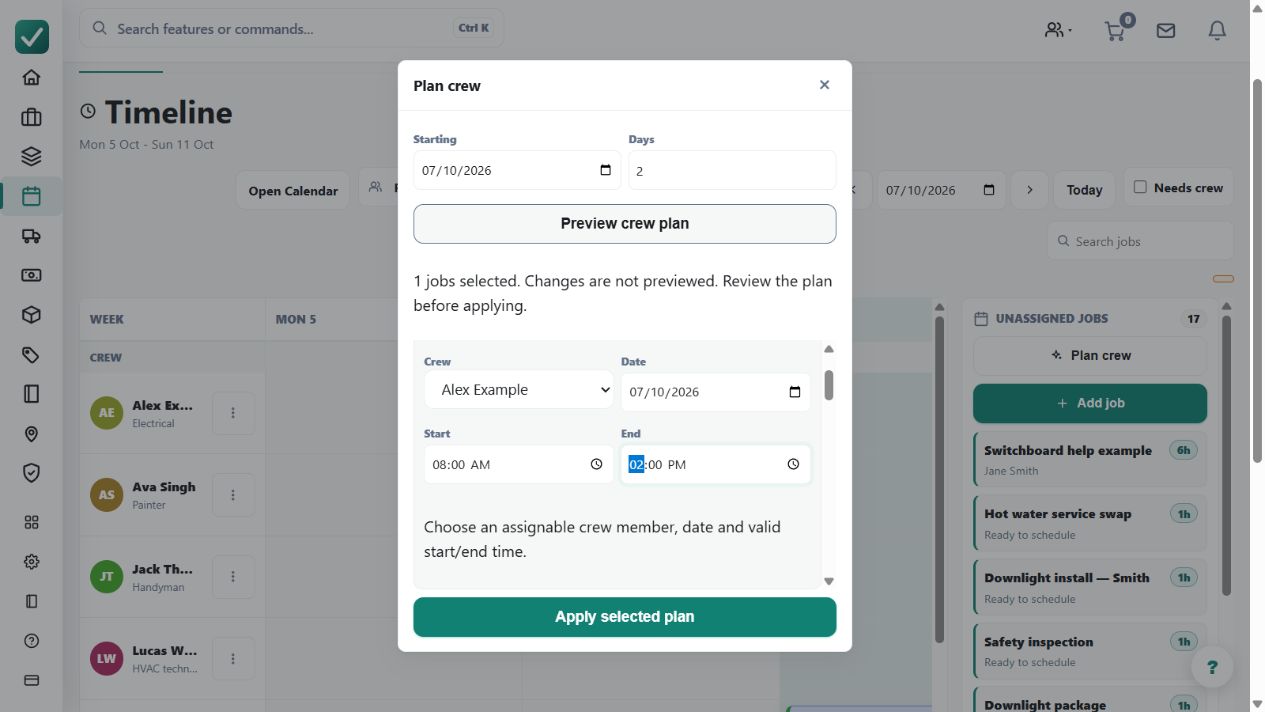This screenshot has height=712, width=1265.
Task: Select the calendar Timeline icon in sidebar
Action: click(x=31, y=196)
